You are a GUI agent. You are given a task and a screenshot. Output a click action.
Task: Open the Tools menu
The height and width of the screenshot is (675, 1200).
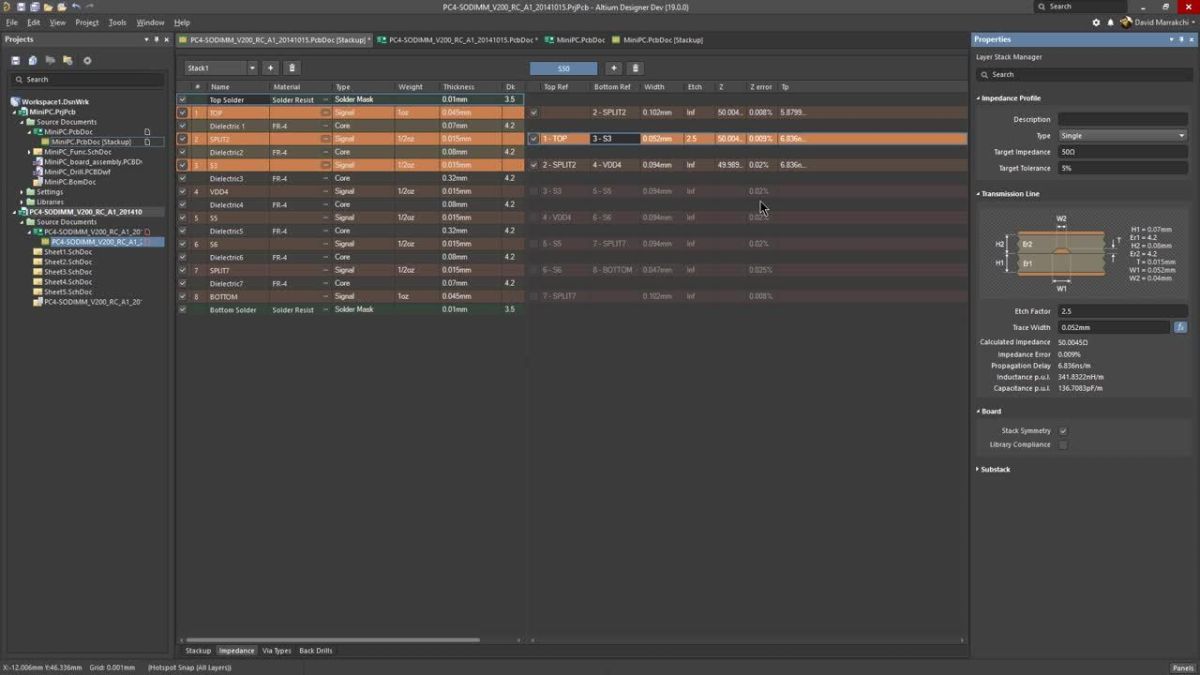[116, 22]
